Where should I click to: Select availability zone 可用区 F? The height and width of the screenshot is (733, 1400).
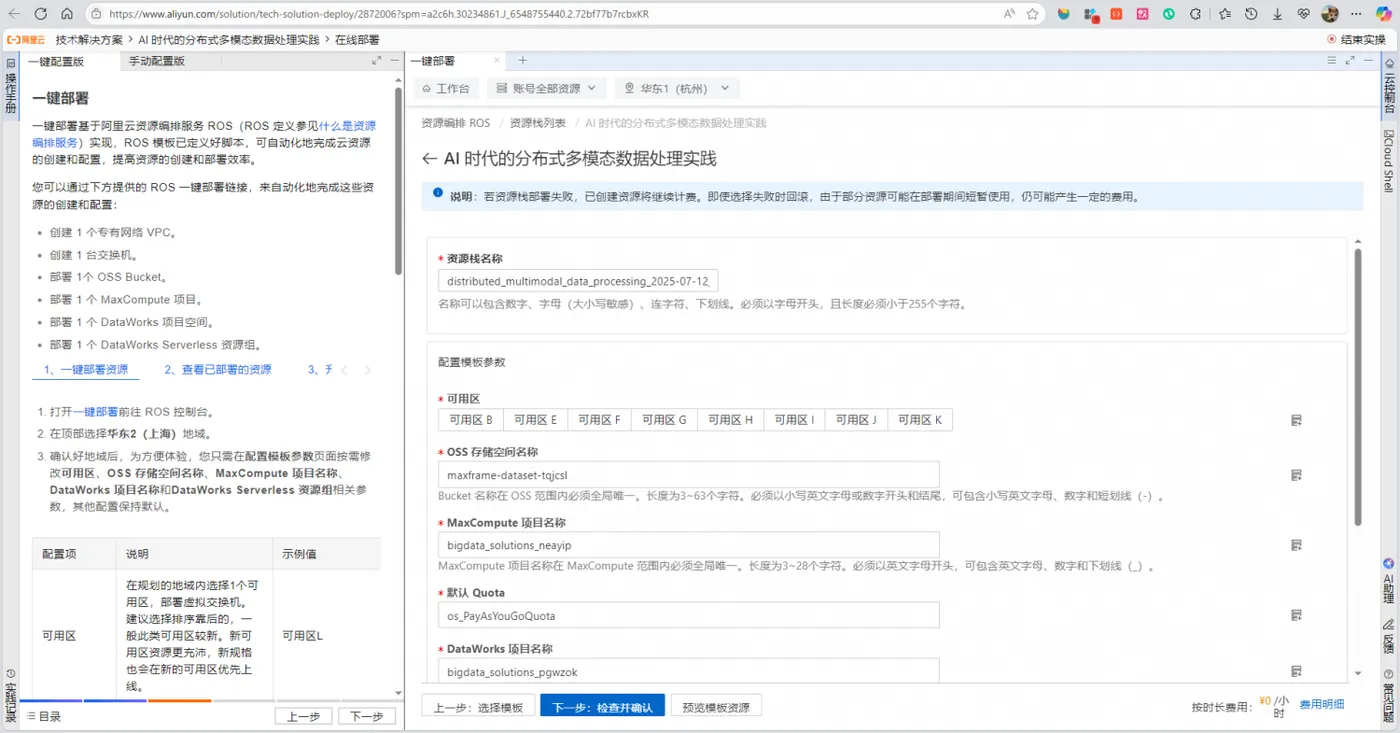[599, 420]
